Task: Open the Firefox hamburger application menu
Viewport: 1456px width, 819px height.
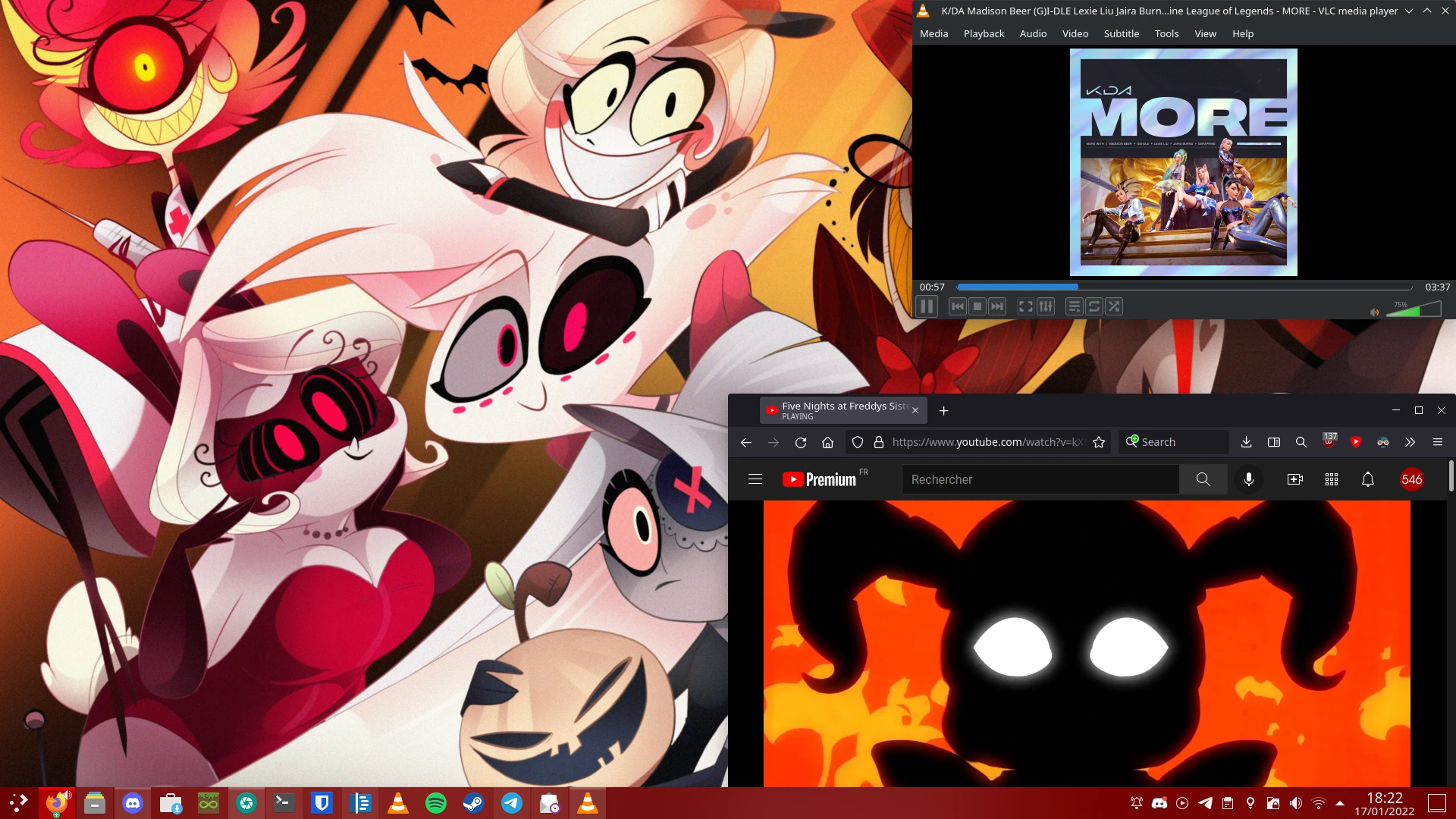Action: pyautogui.click(x=1437, y=442)
